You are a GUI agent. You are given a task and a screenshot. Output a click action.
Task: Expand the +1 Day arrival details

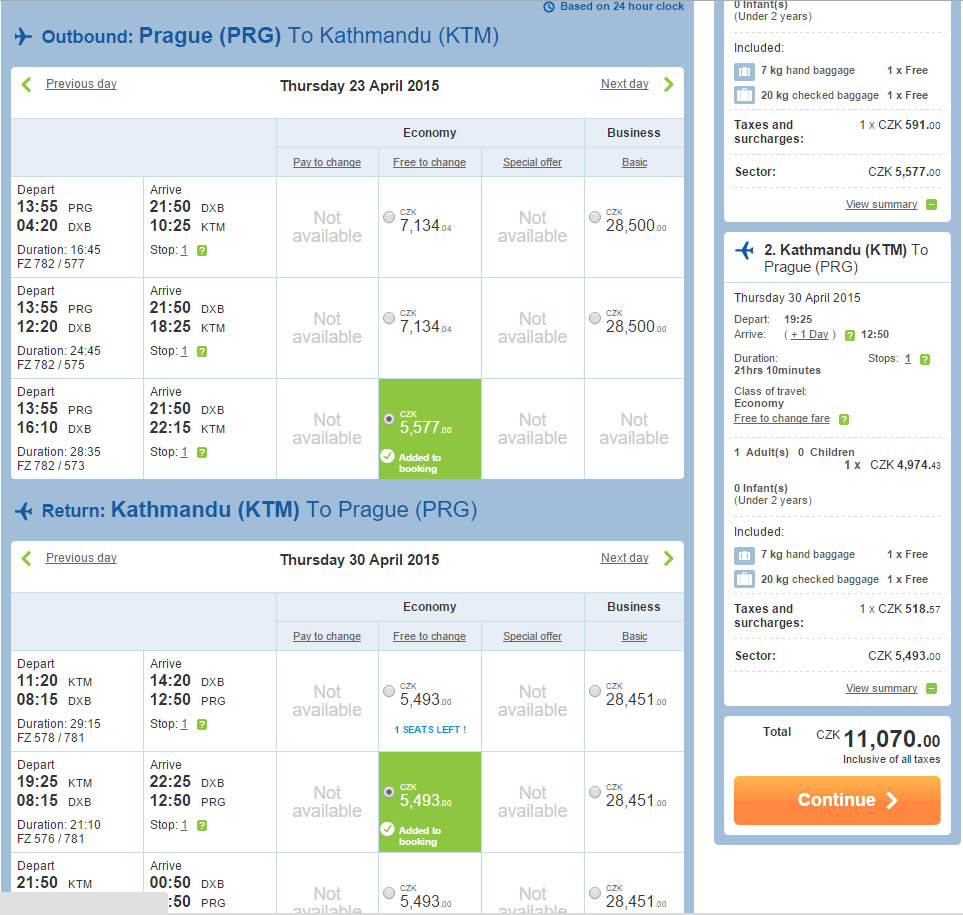pos(809,335)
